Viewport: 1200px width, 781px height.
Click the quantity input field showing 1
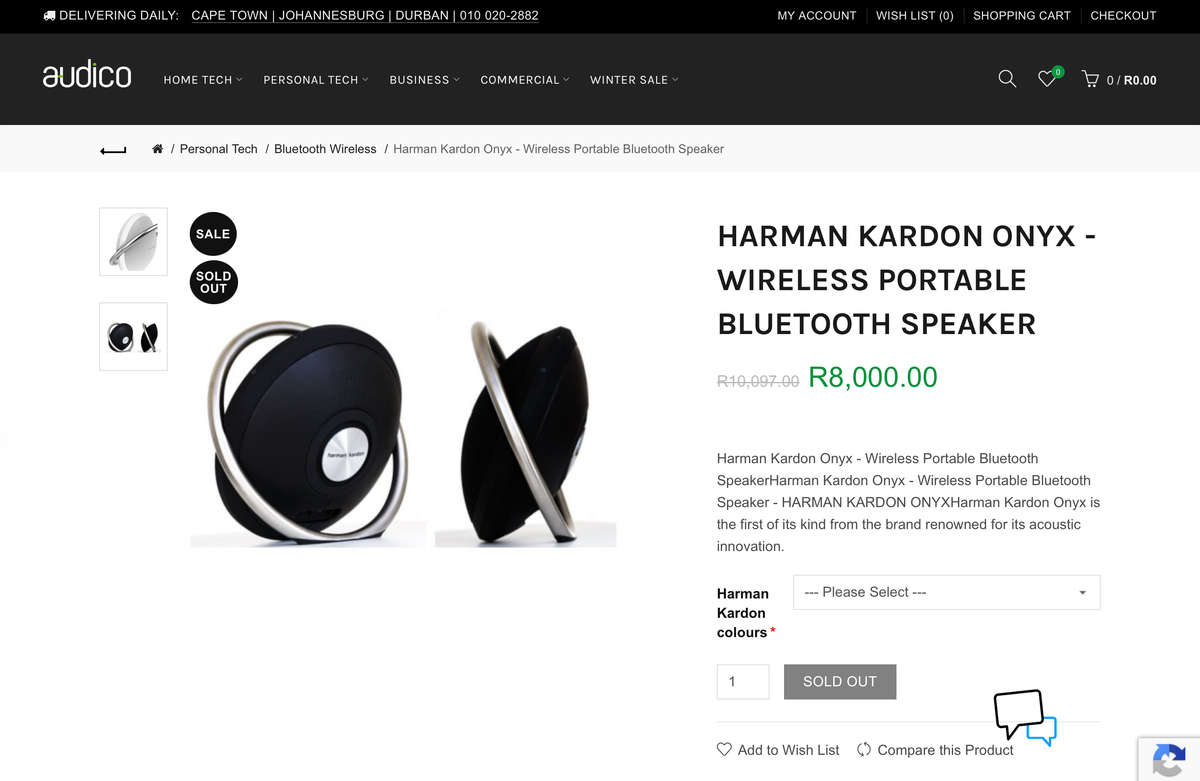click(x=742, y=681)
